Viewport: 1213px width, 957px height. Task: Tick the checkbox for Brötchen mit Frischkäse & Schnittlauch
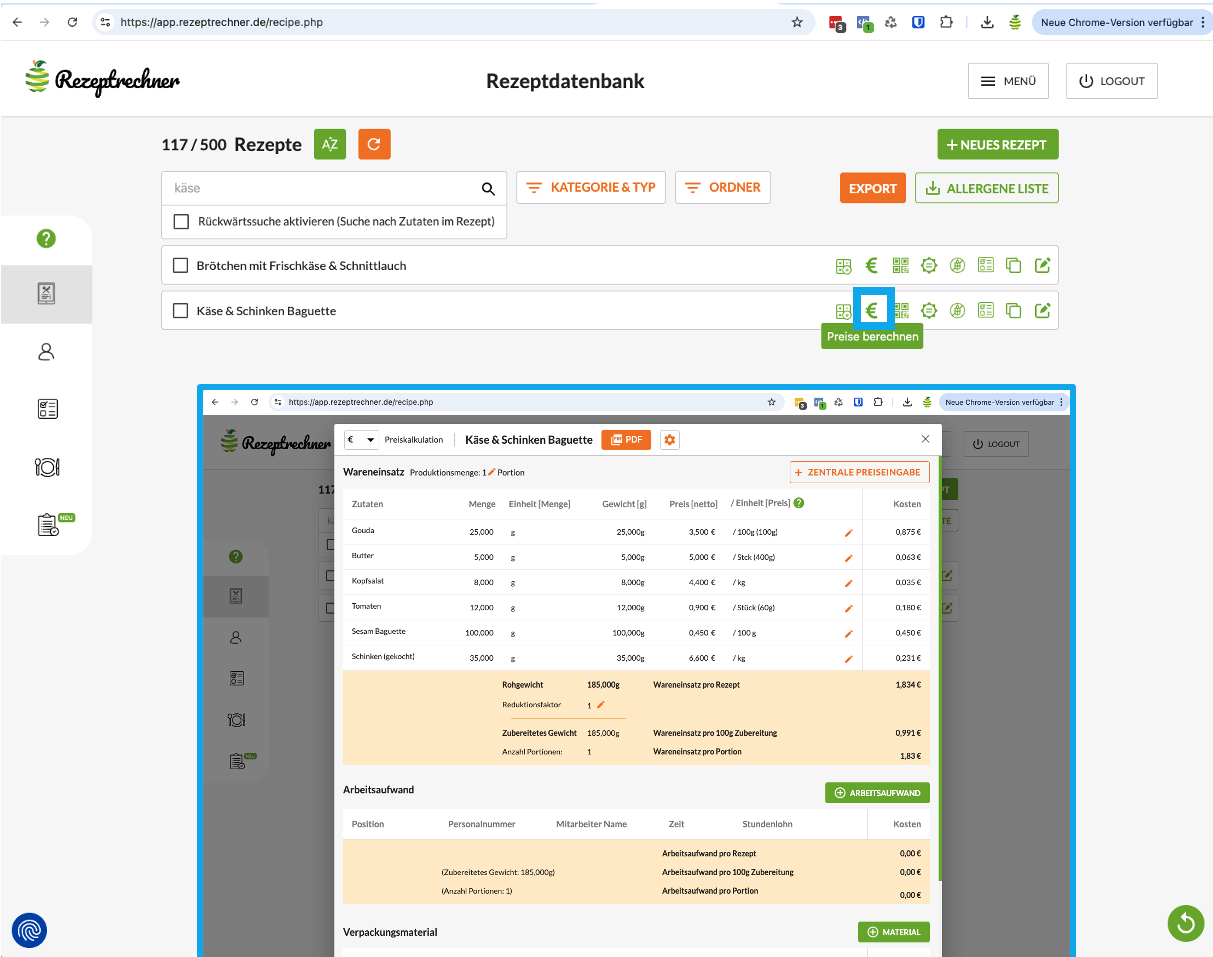click(x=181, y=265)
